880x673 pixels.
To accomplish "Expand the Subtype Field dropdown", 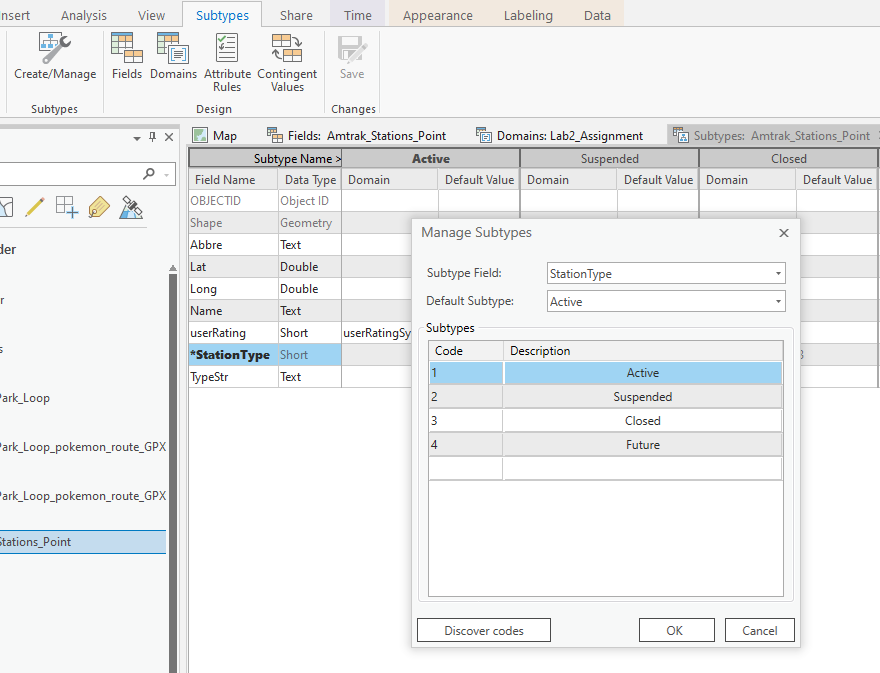I will pos(778,273).
